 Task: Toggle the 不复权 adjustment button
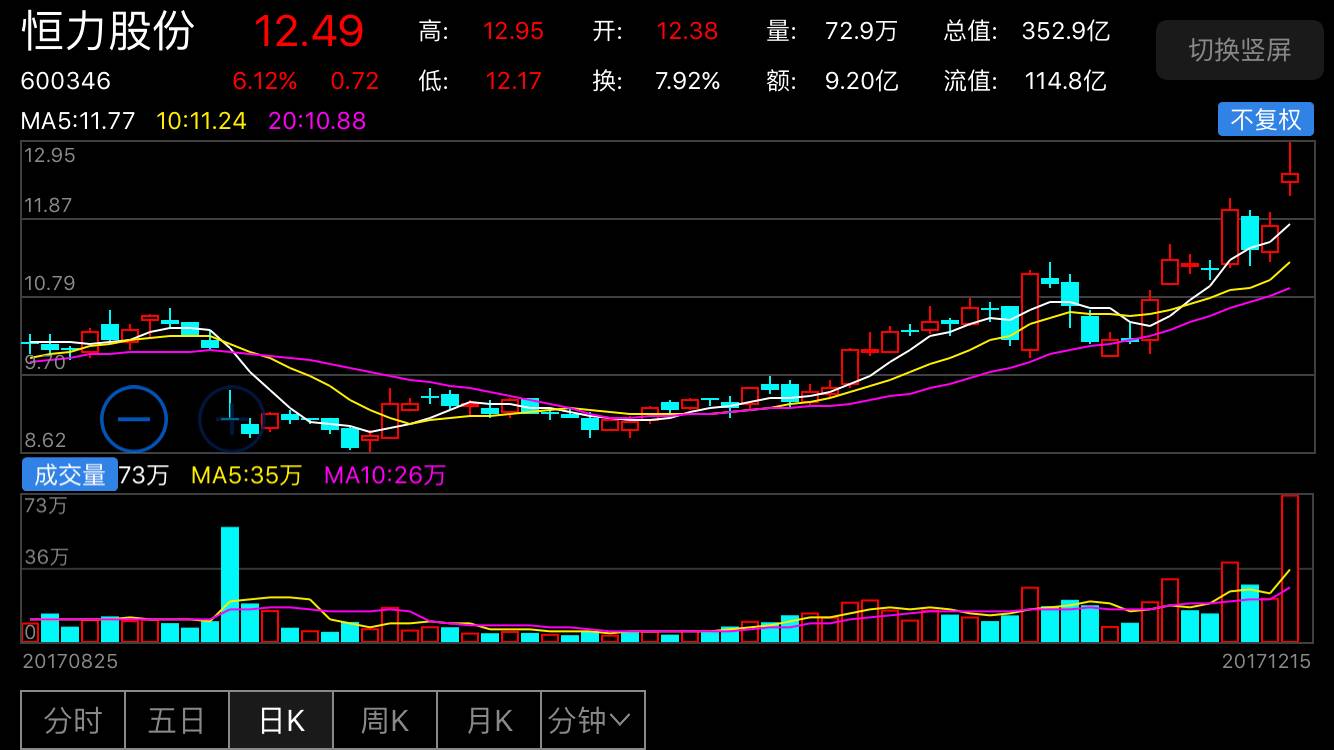1265,120
